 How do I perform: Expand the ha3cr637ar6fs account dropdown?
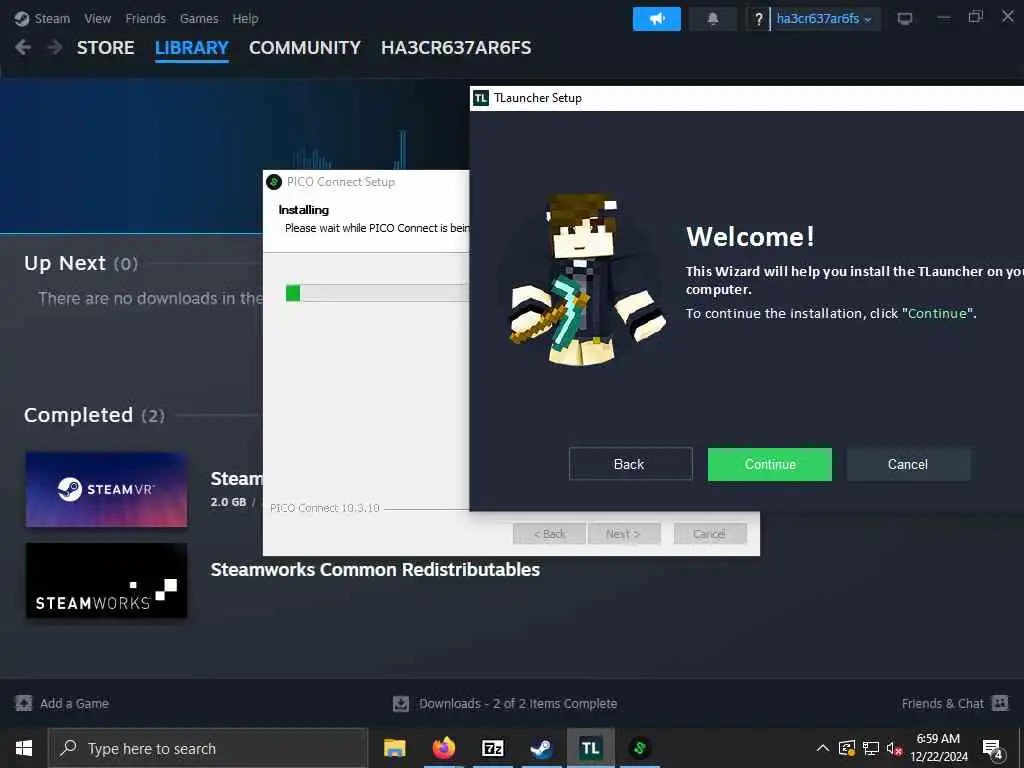(825, 19)
